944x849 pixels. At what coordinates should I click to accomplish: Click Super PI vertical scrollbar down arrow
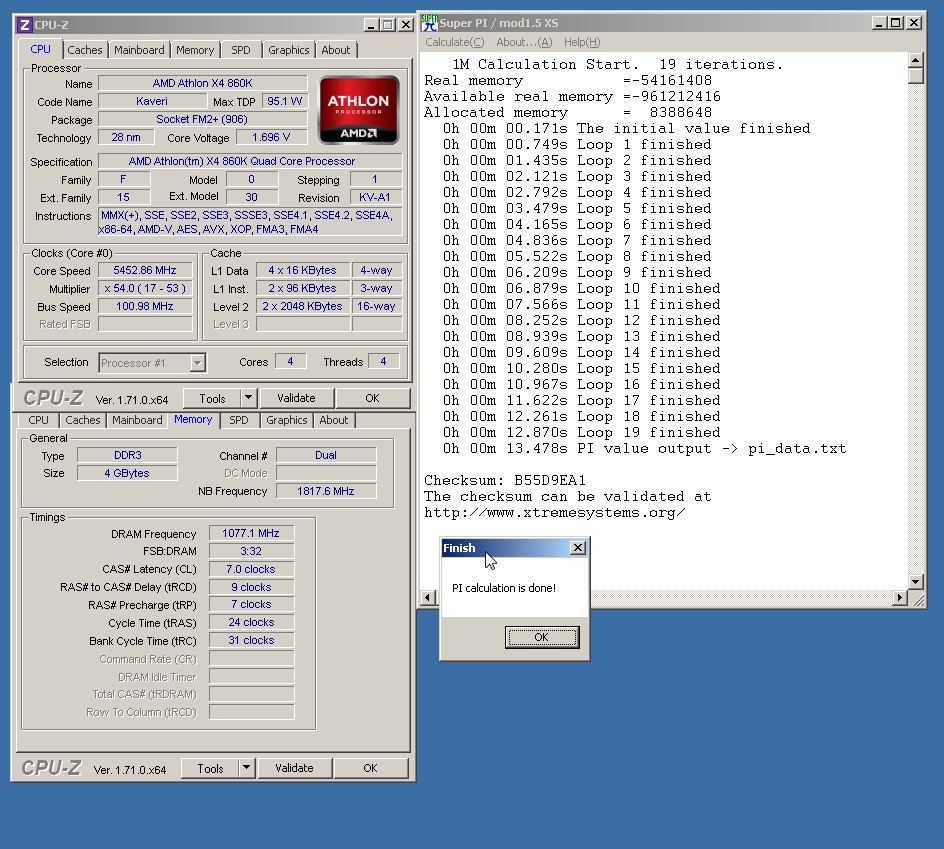[x=916, y=582]
